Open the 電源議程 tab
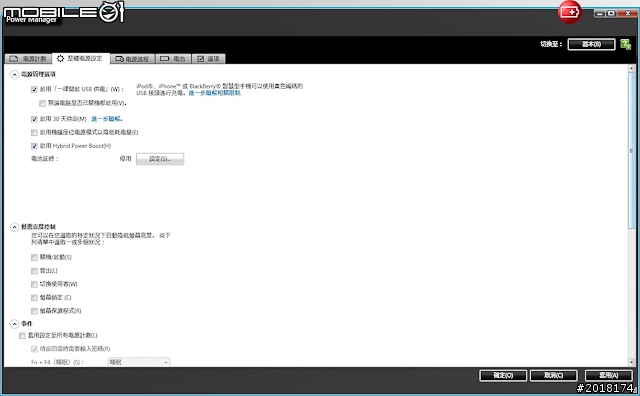Screen dimensions: 640x396 (132, 59)
